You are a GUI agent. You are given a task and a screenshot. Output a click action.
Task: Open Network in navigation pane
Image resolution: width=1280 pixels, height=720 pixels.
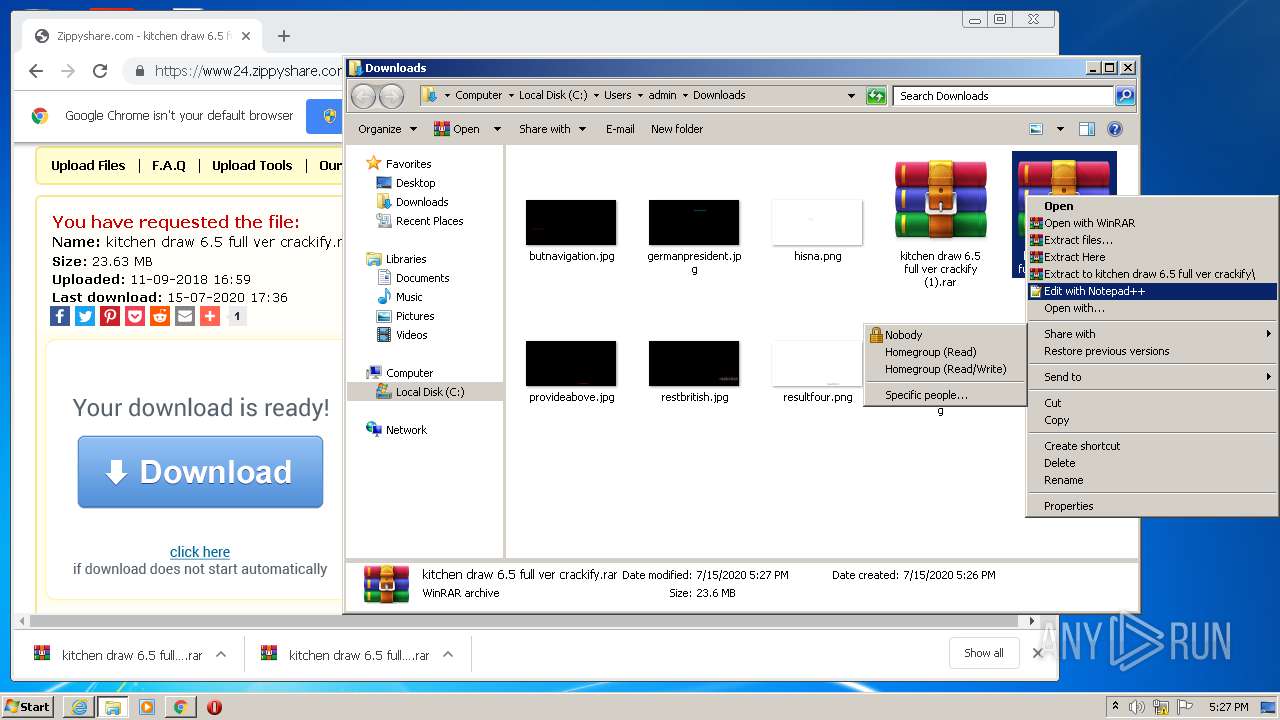click(406, 430)
